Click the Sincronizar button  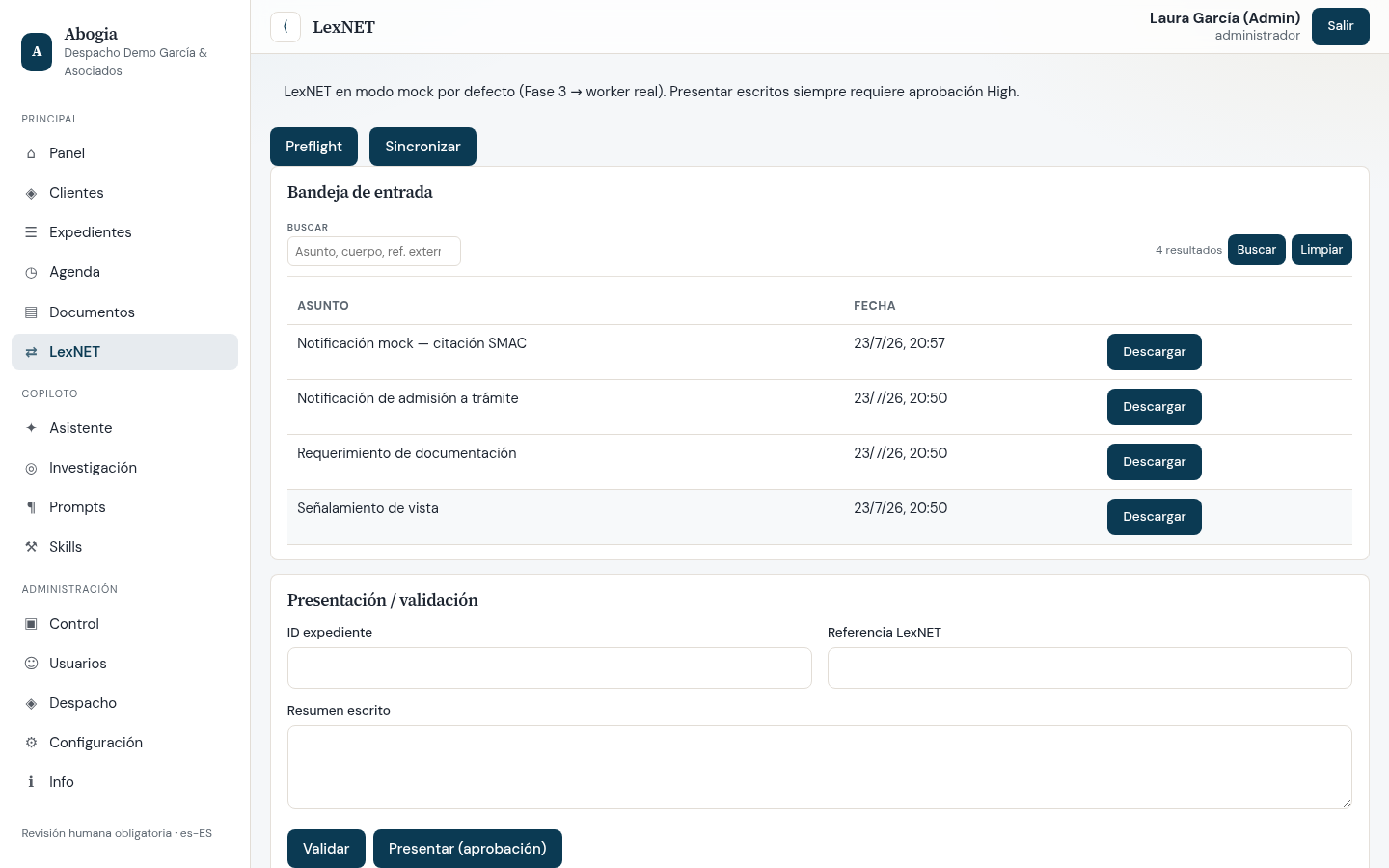(422, 147)
